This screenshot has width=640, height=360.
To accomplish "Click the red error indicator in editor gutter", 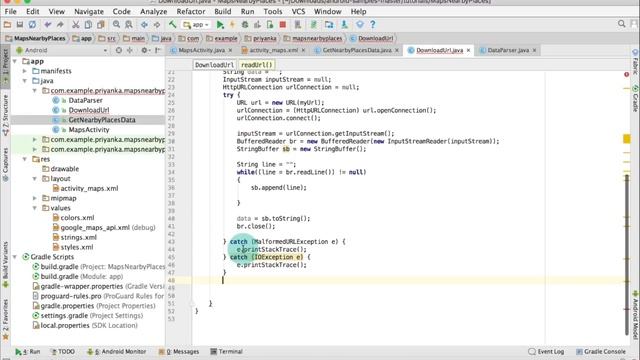I will 627,74.
